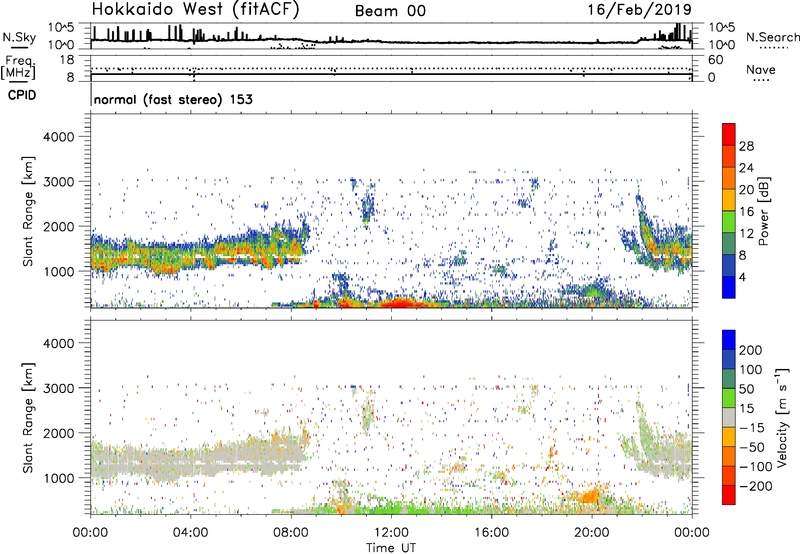Click the bright blue bottom Power colorbar segment
Screen dimensions: 800x554
coord(729,287)
